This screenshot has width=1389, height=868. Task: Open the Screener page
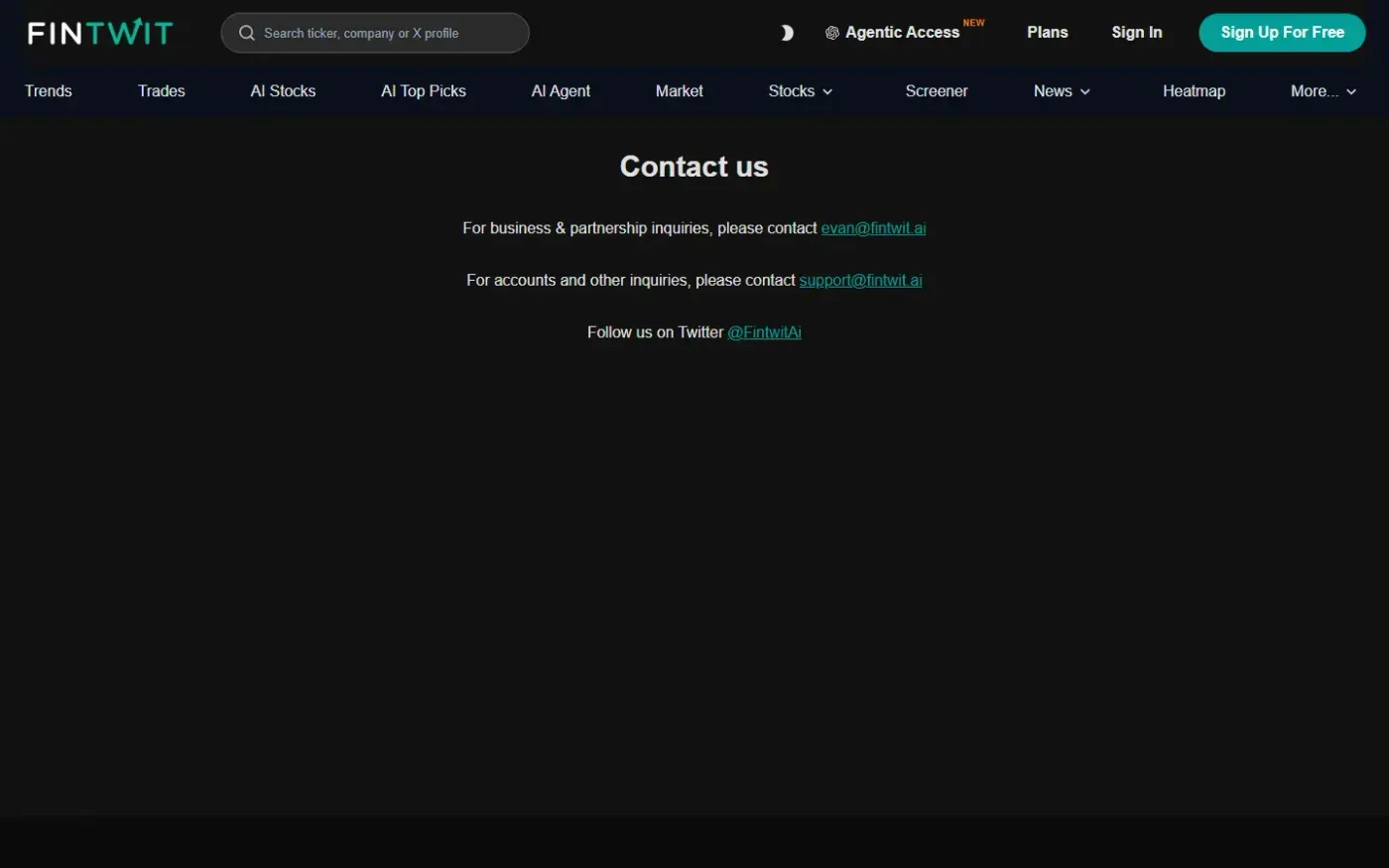(x=937, y=90)
